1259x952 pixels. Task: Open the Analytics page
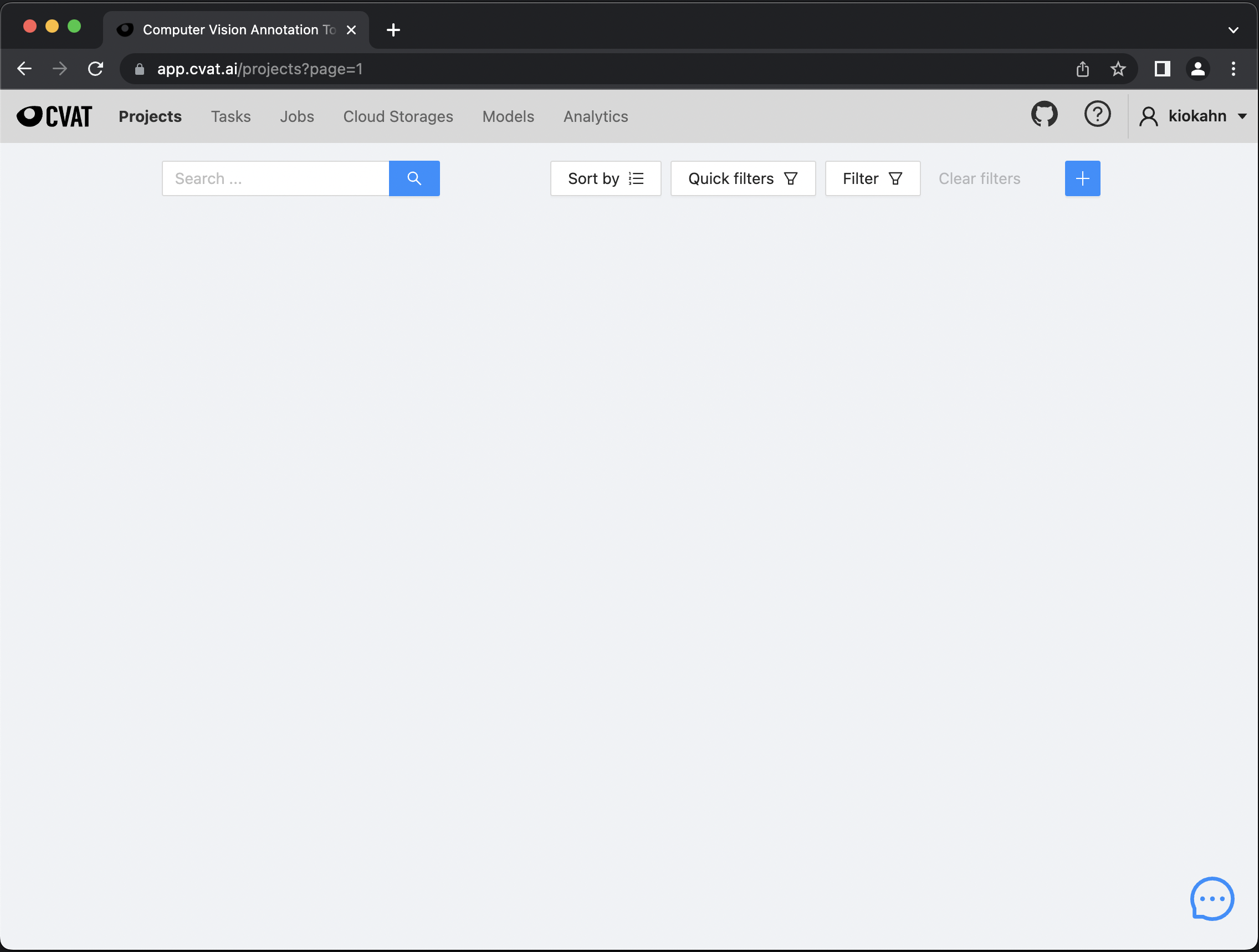(x=595, y=116)
